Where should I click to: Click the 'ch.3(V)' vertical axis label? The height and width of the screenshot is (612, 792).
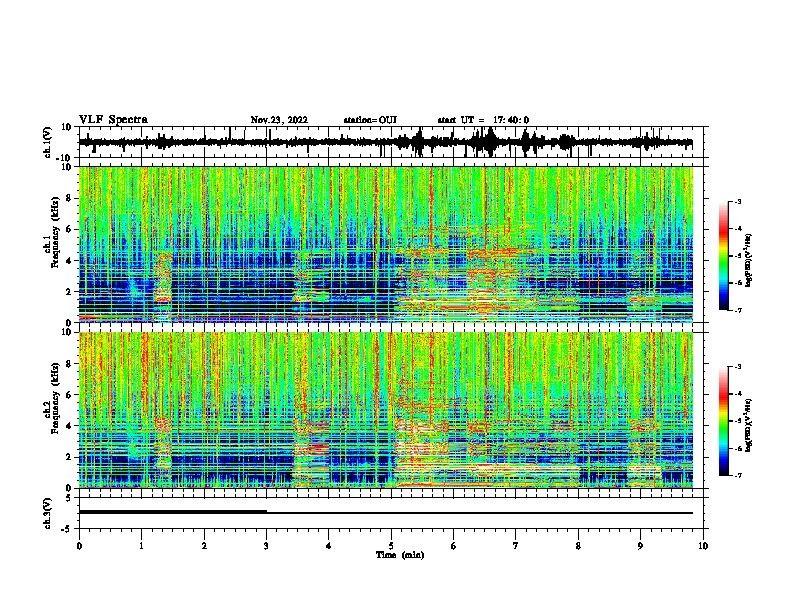coord(48,513)
